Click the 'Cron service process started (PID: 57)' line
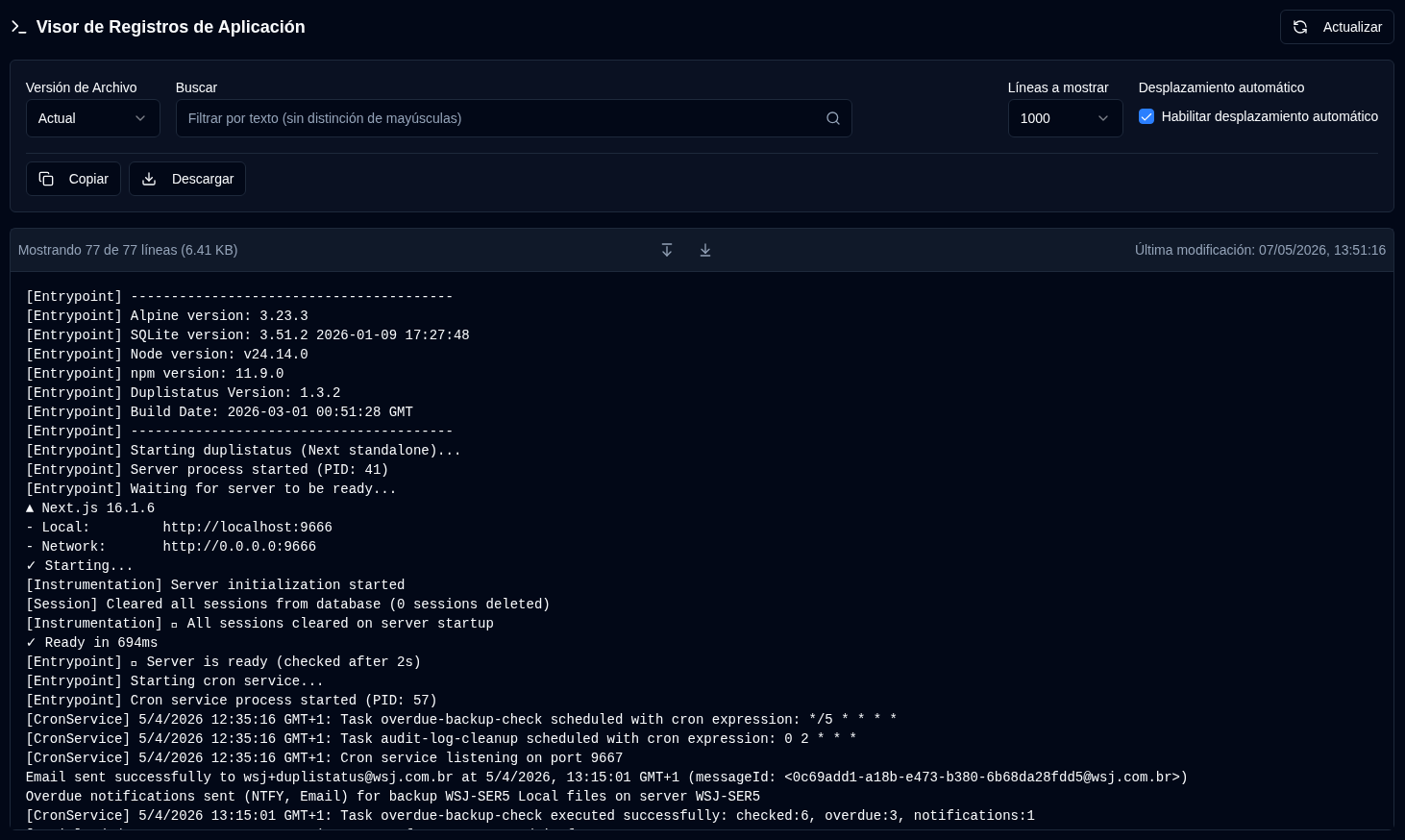Viewport: 1405px width, 840px height. (232, 700)
